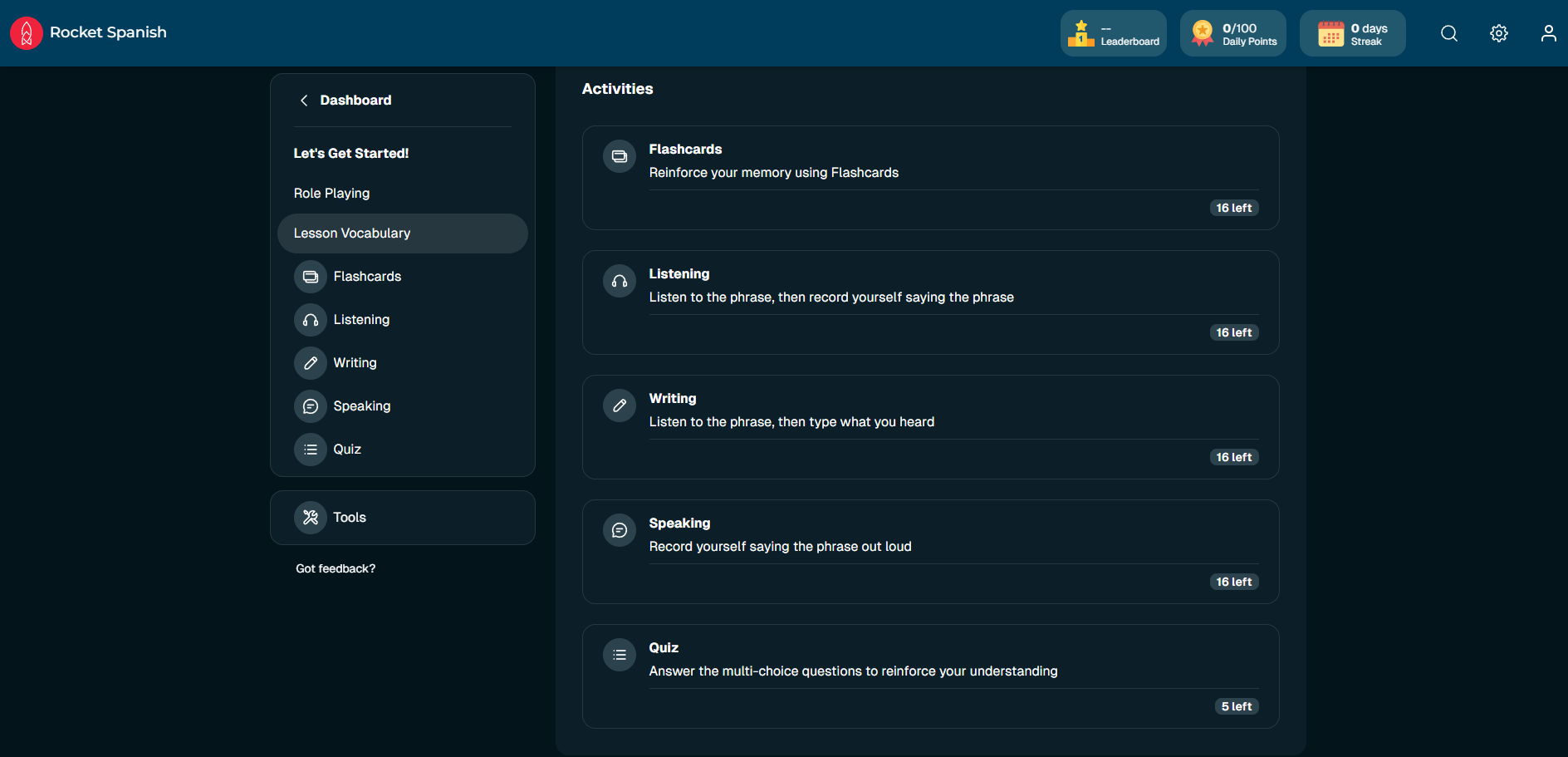Click the sidebar Writing pencil icon

point(311,363)
